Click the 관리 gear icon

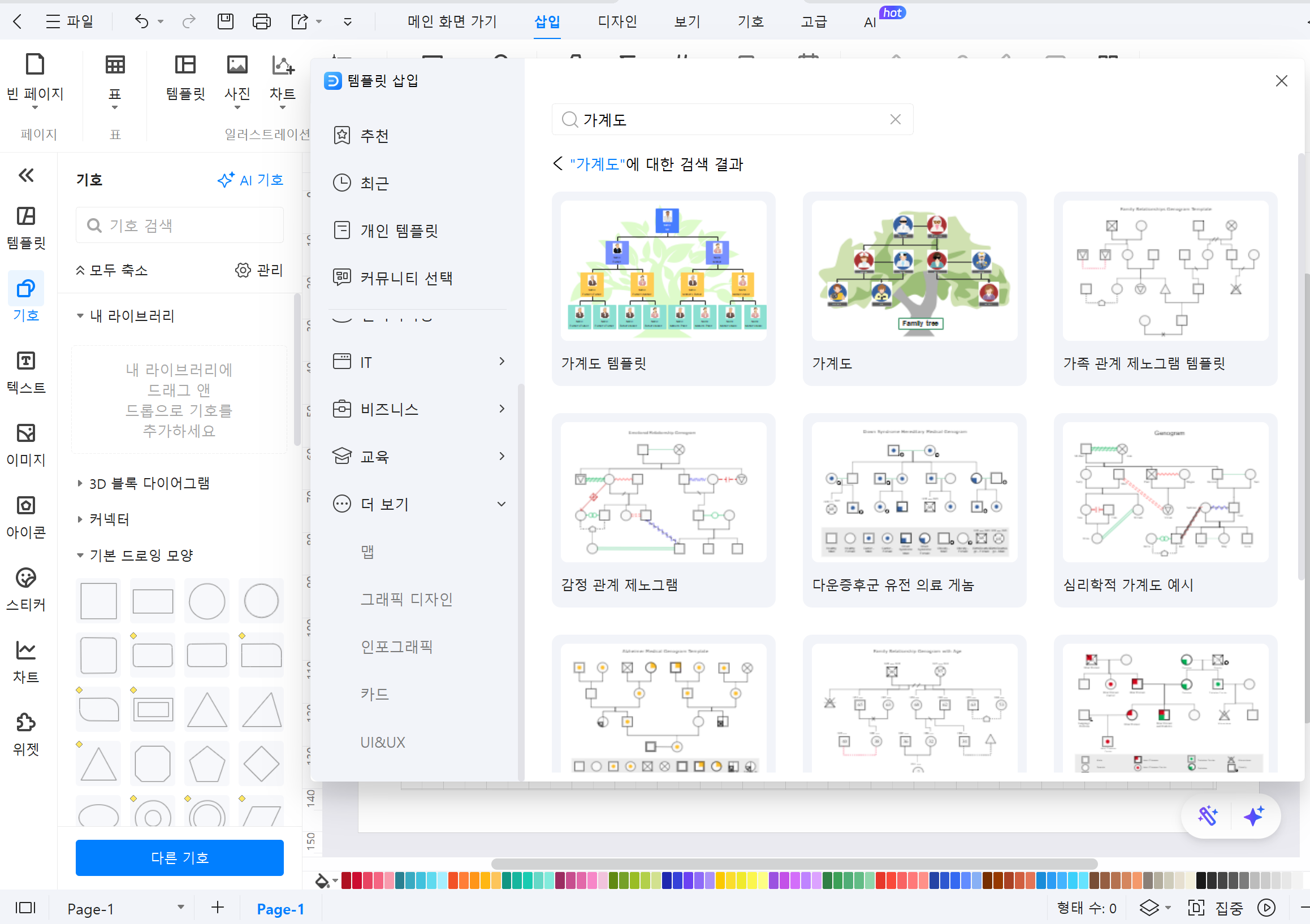(x=243, y=270)
